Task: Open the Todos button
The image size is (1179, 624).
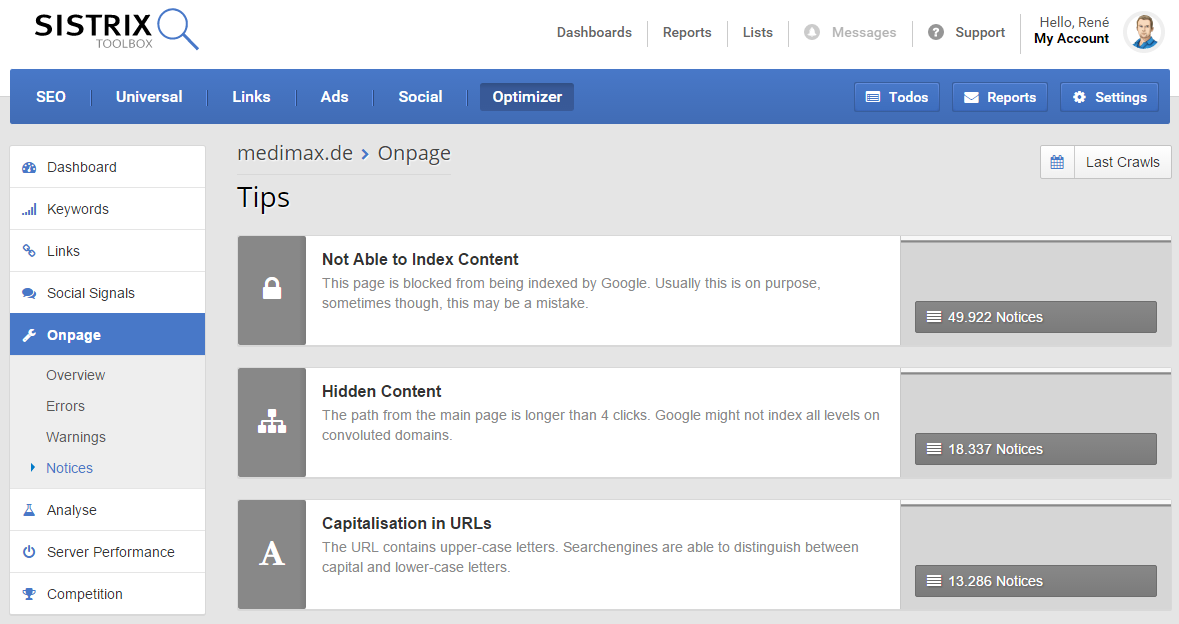Action: 897,97
